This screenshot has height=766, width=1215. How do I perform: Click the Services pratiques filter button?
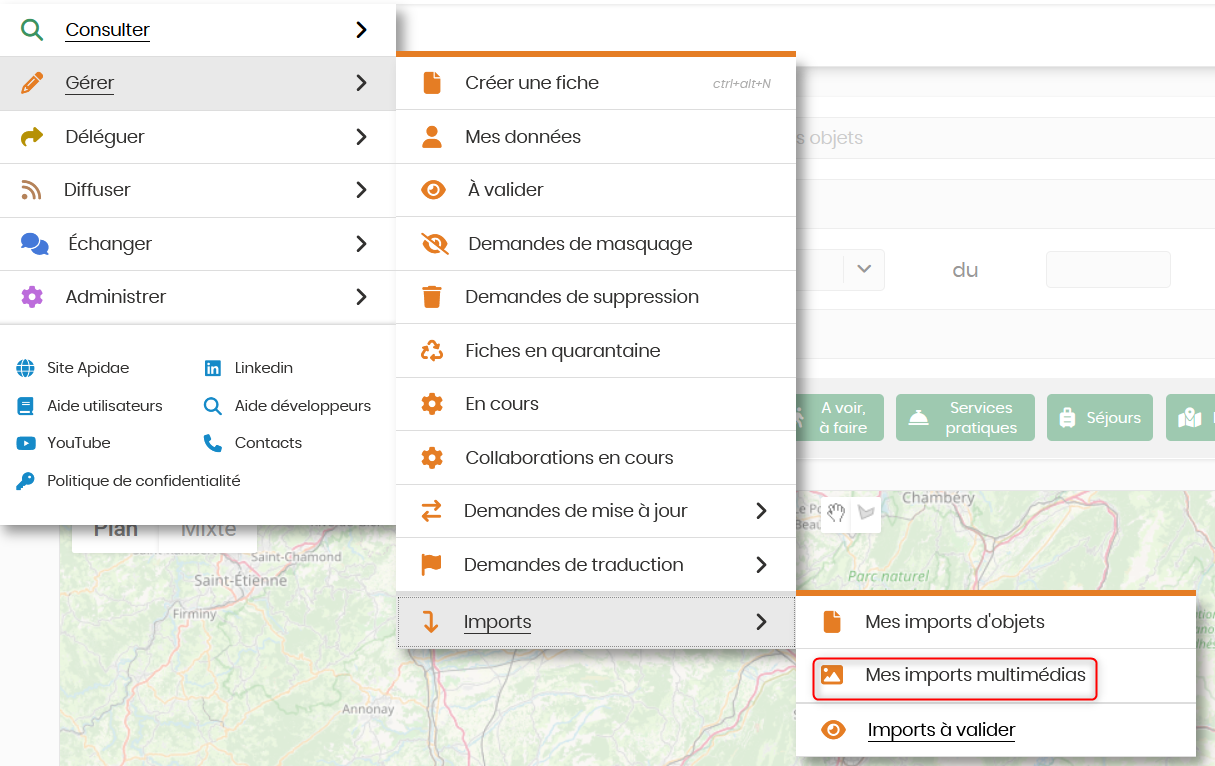coord(965,418)
